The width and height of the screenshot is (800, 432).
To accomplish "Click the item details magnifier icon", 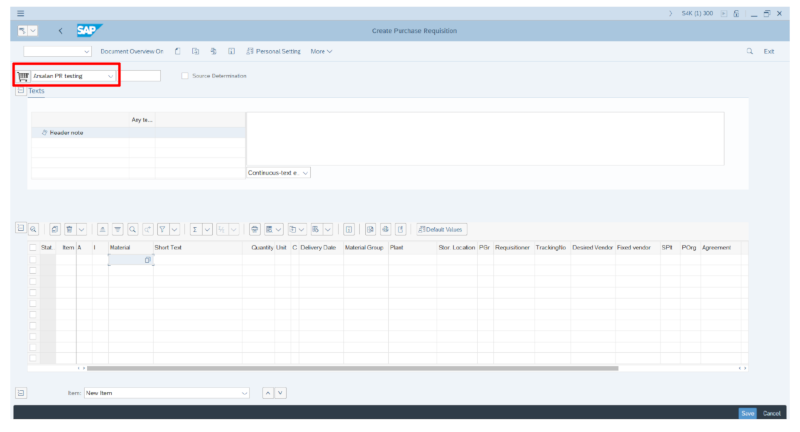I will coord(33,229).
